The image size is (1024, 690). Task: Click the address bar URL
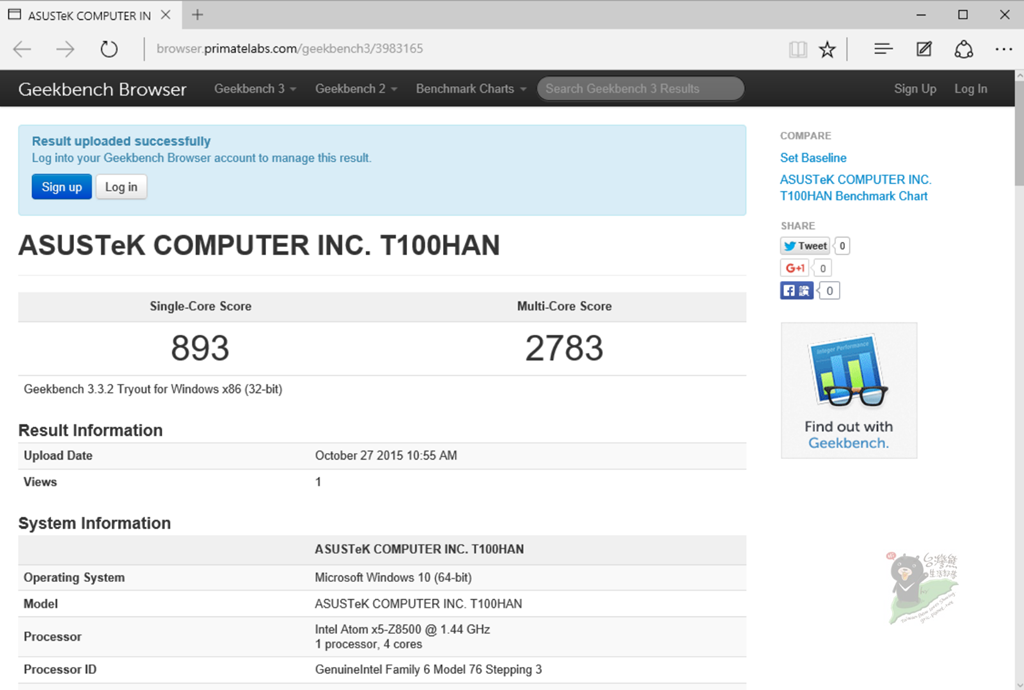click(x=289, y=49)
